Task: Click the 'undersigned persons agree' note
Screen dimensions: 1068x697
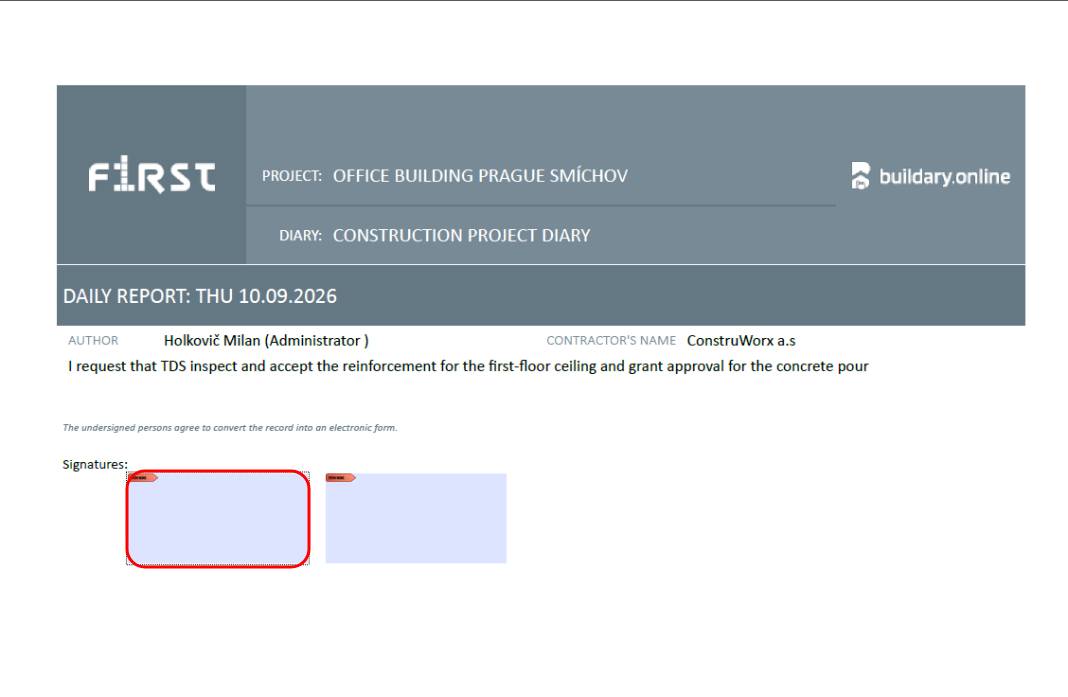Action: [230, 428]
